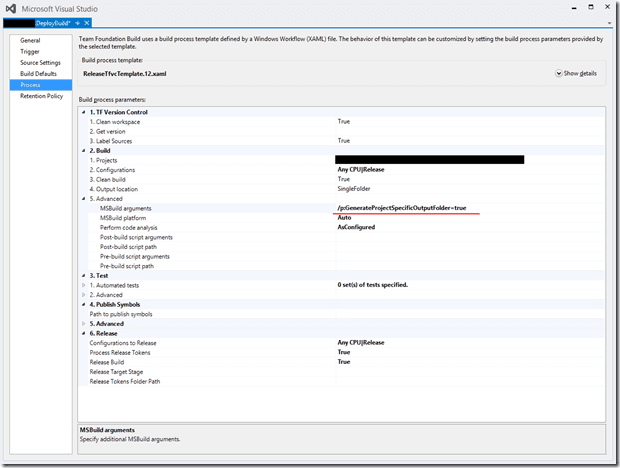Edit the MSBuild arguments value field
This screenshot has width=620, height=468.
pyautogui.click(x=470, y=208)
